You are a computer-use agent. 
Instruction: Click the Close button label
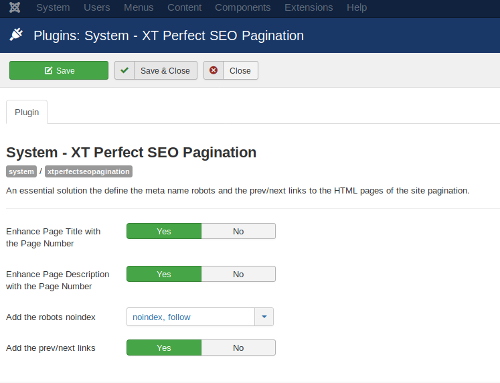pyautogui.click(x=240, y=71)
